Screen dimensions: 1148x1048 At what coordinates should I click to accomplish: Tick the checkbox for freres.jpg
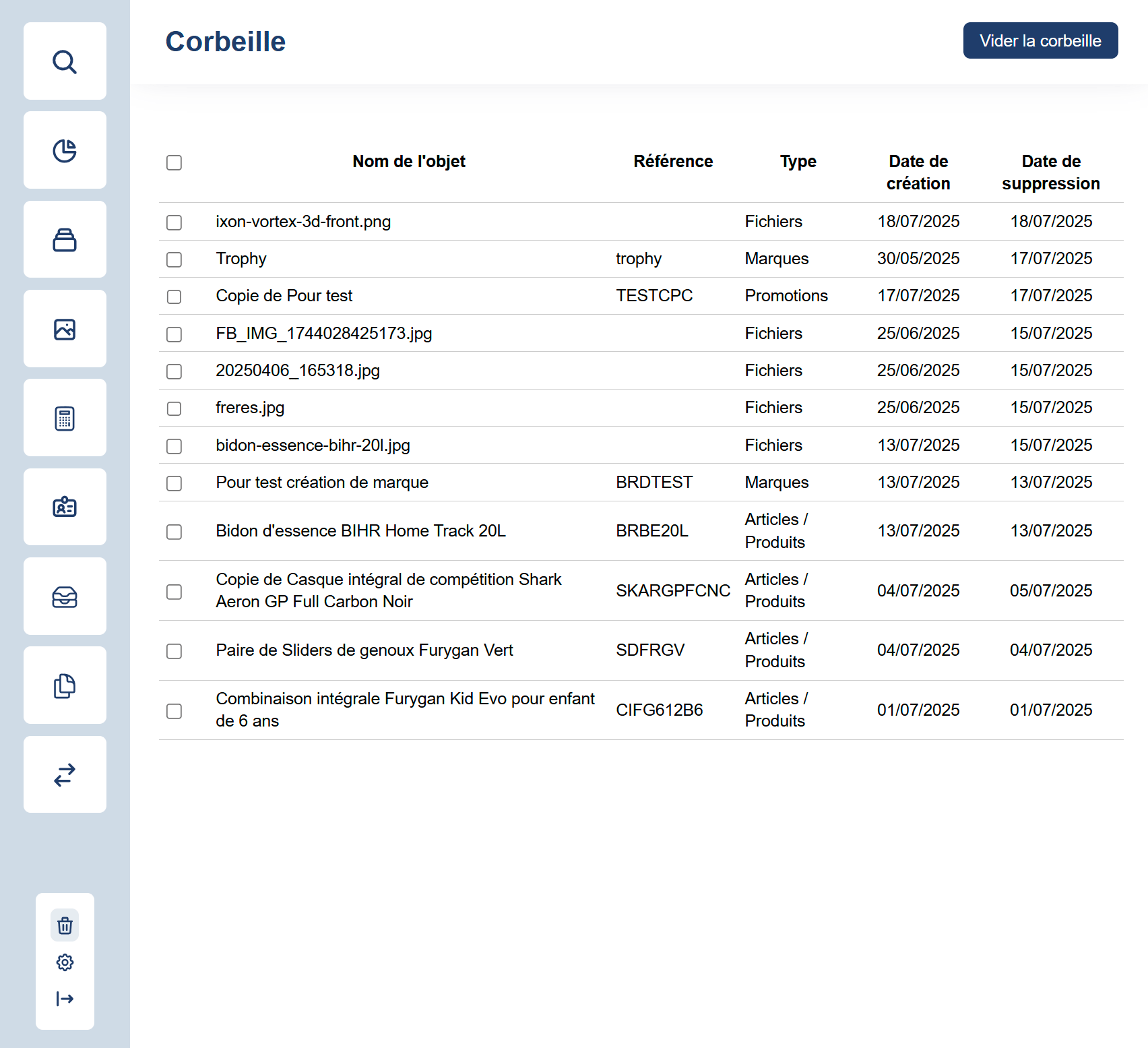pos(174,408)
